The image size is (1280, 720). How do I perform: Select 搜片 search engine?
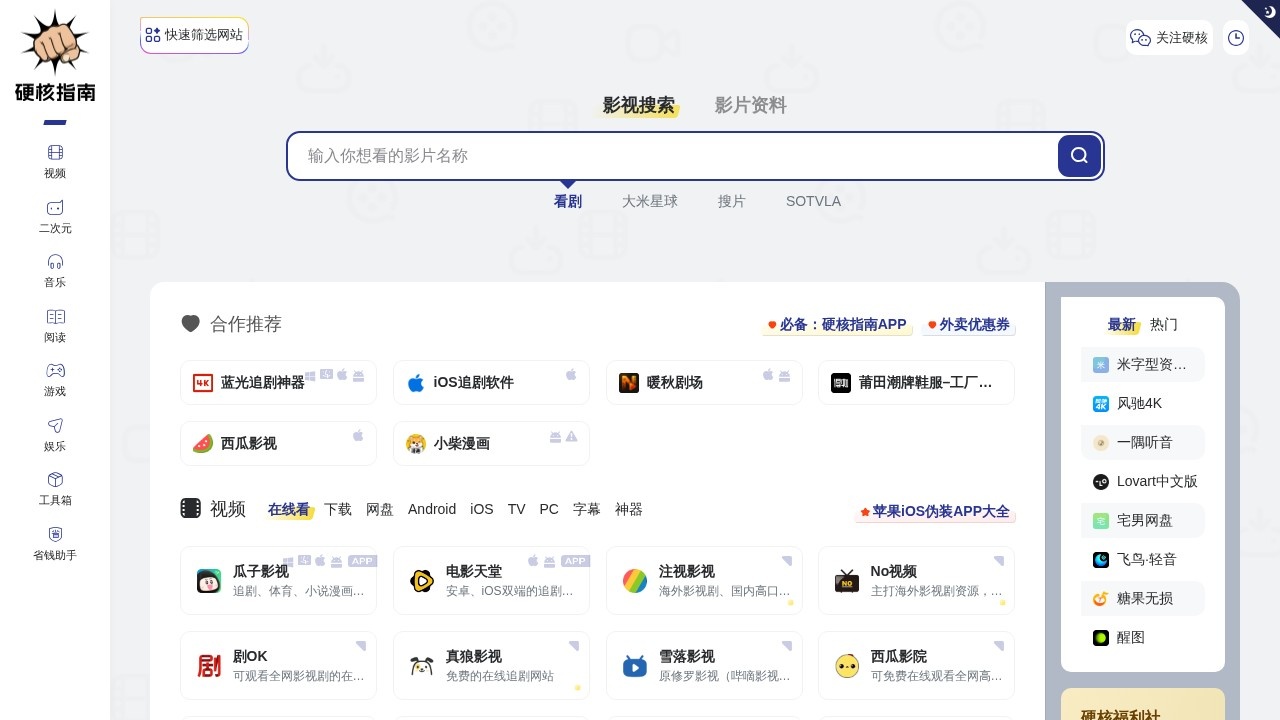click(732, 201)
